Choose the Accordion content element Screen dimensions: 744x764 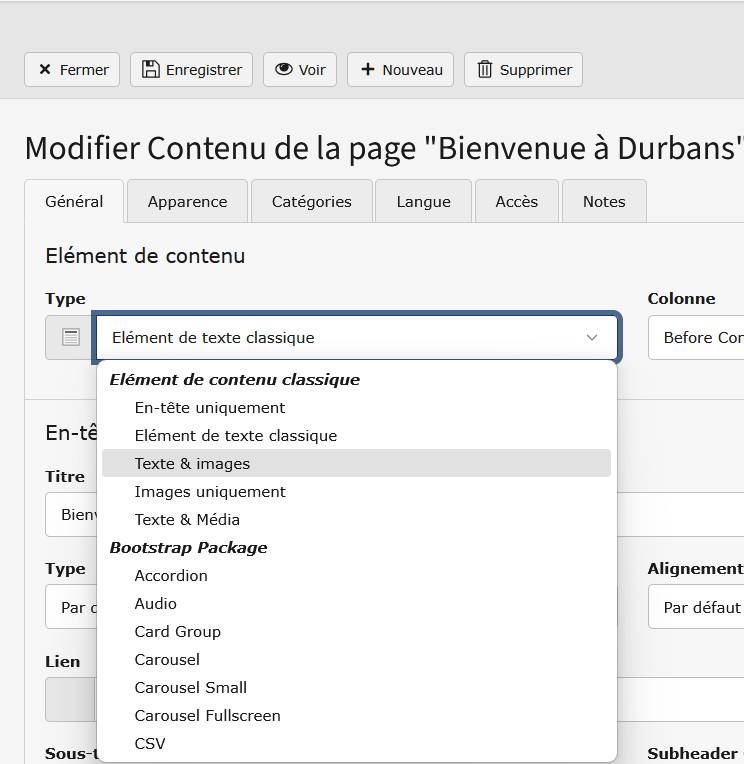click(x=171, y=575)
